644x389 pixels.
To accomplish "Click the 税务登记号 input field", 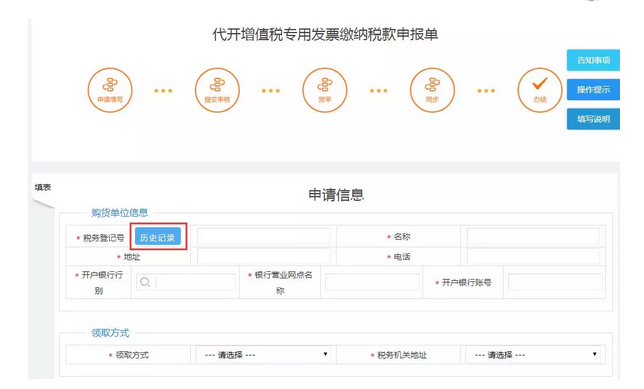I will coord(263,237).
